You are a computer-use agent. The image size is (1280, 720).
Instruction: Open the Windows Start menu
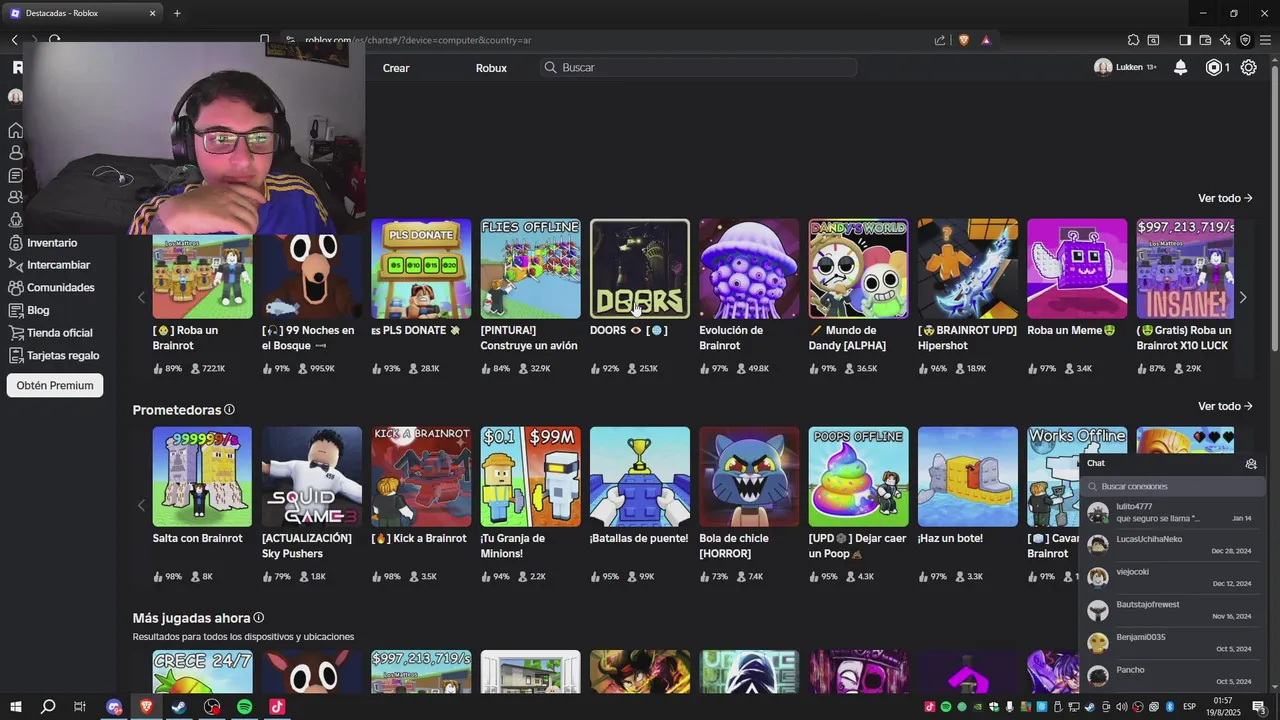(15, 707)
